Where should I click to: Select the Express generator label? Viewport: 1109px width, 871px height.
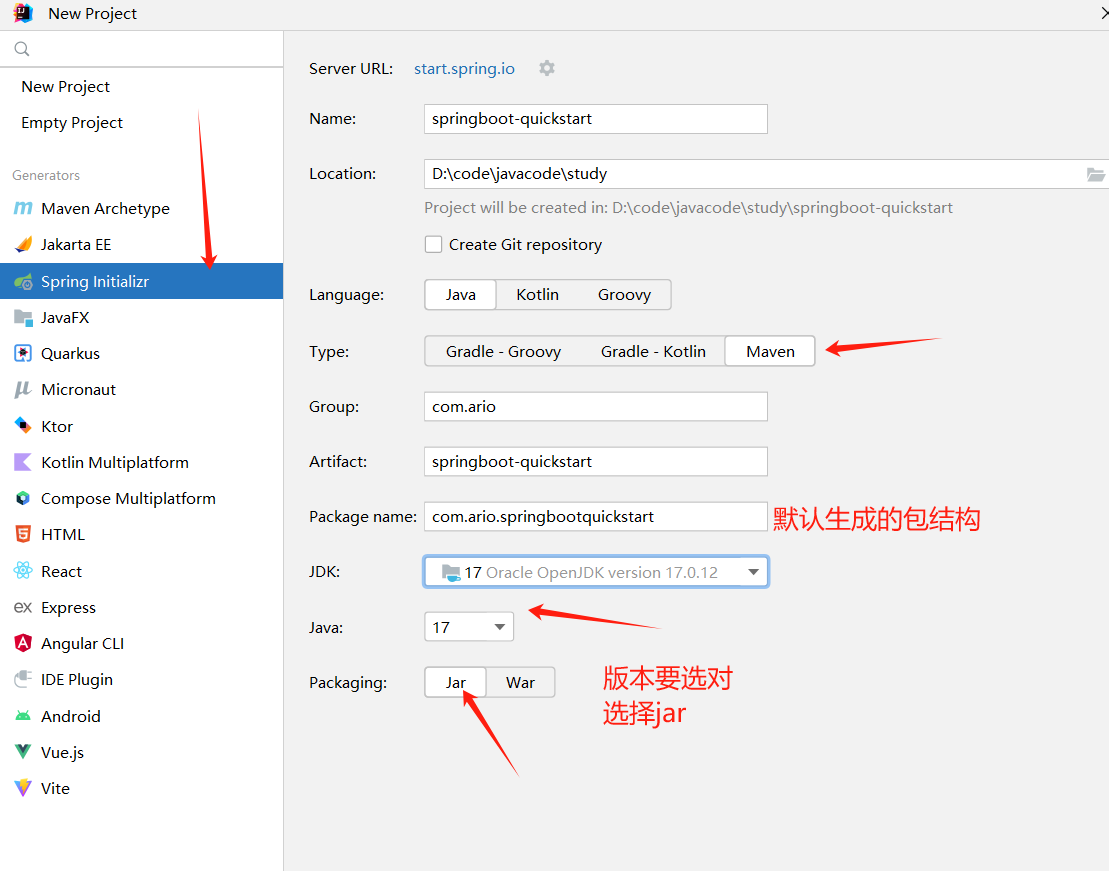click(x=68, y=607)
